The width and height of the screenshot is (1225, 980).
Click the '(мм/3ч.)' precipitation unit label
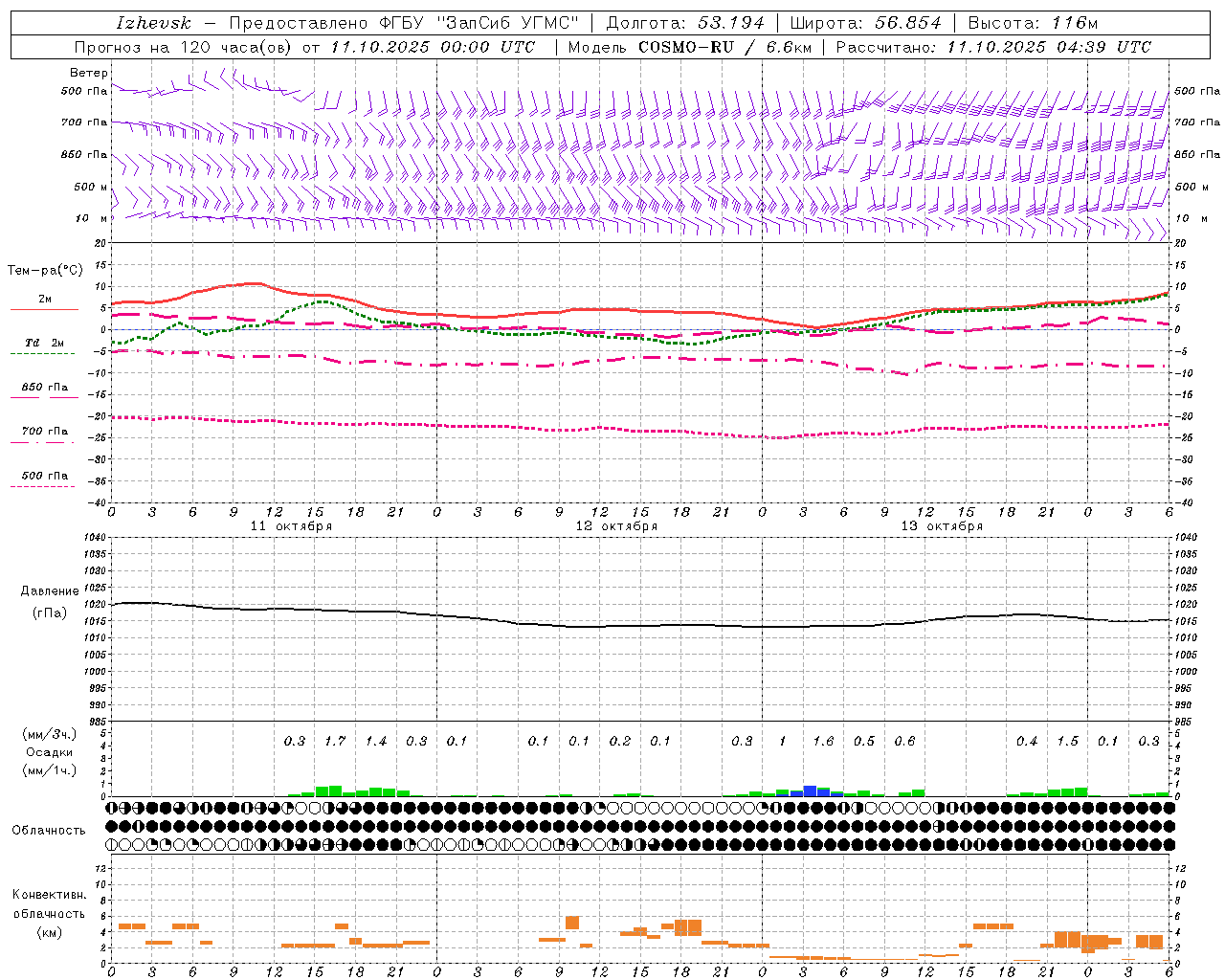coord(50,734)
